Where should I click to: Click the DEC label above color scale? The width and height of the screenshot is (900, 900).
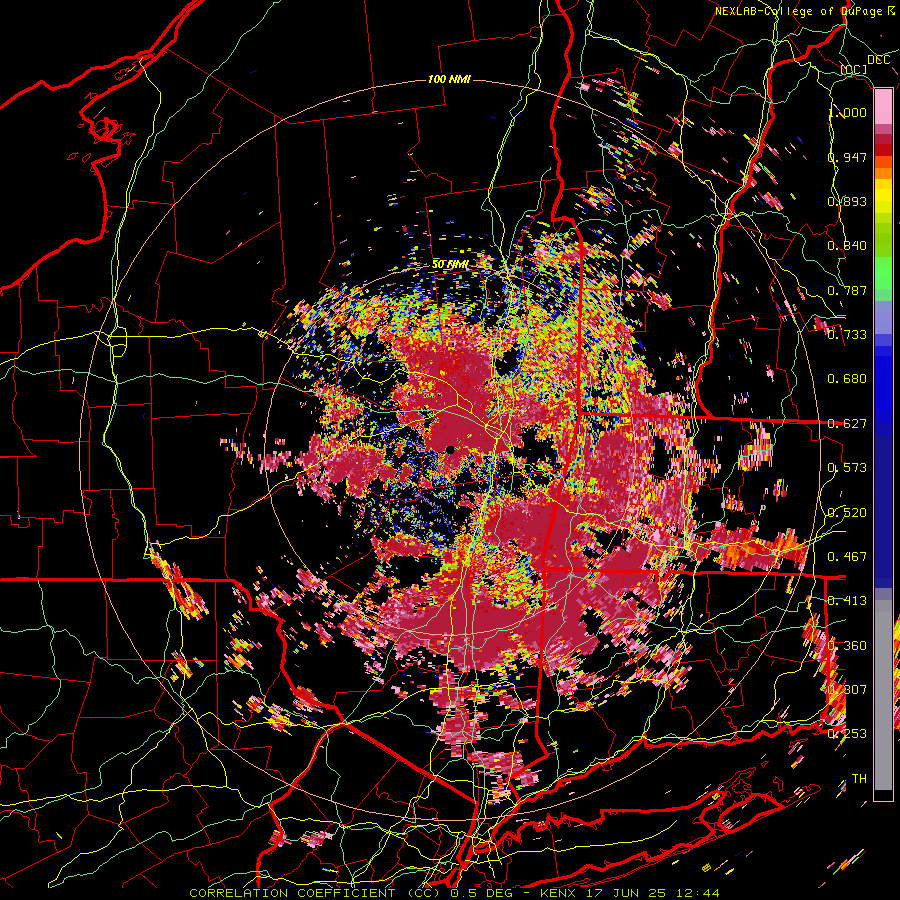pyautogui.click(x=878, y=60)
